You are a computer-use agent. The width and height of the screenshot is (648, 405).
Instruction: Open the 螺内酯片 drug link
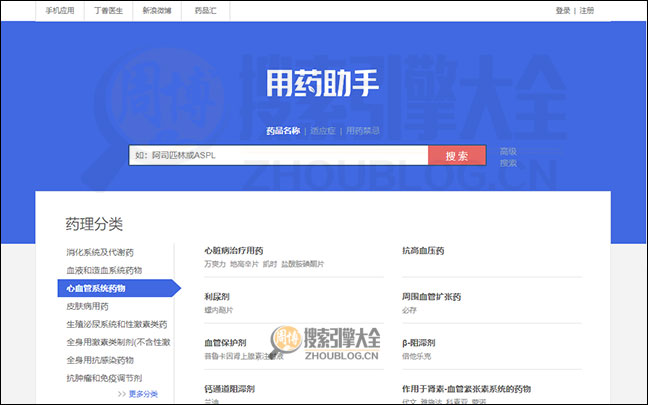click(219, 310)
